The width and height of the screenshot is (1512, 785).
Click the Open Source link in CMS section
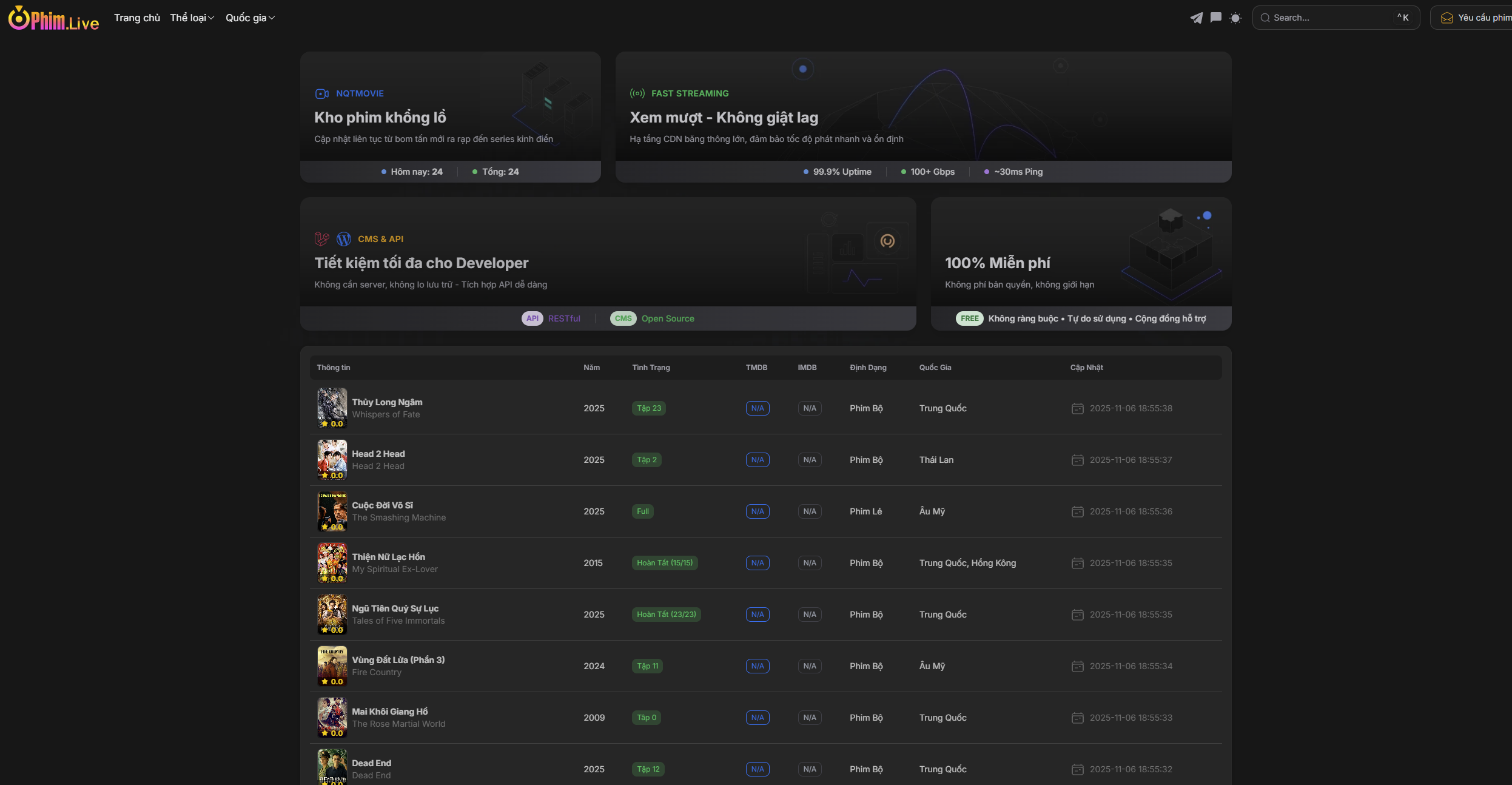[x=668, y=318]
